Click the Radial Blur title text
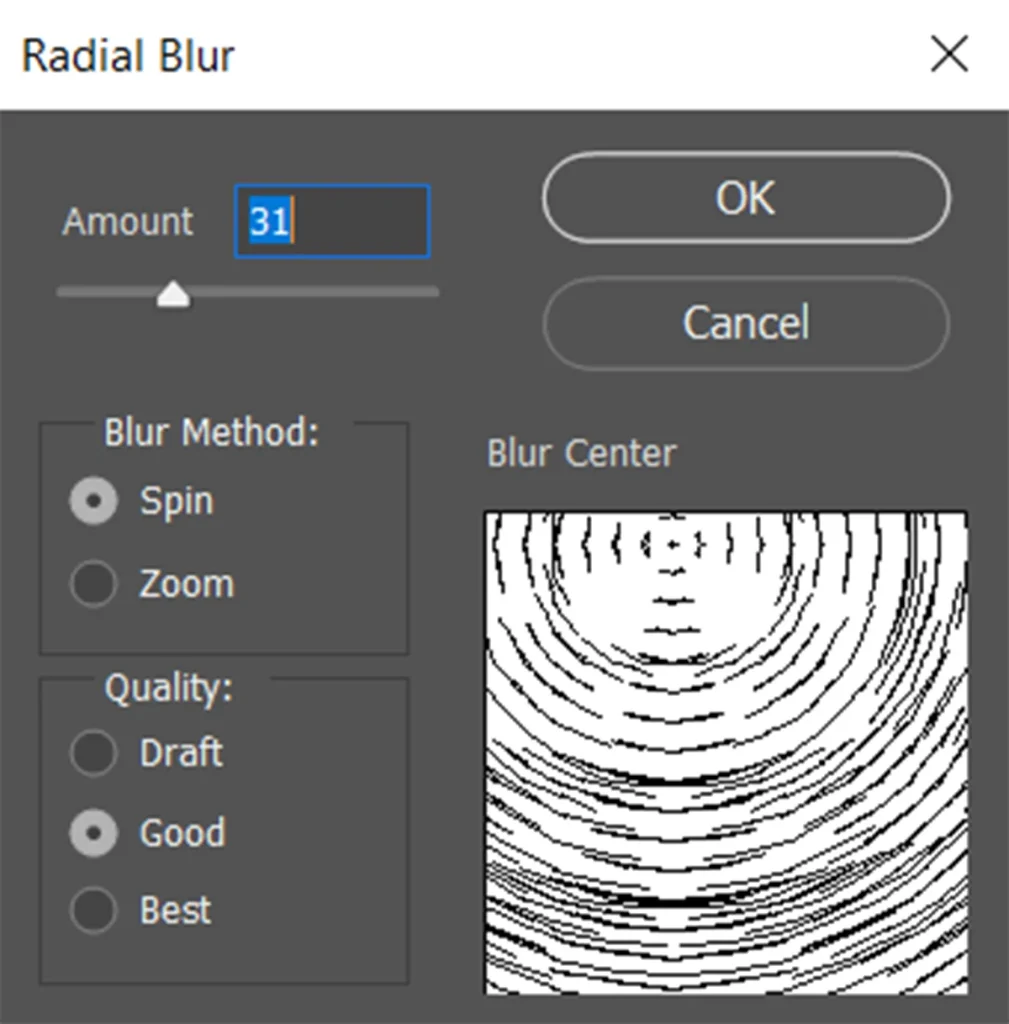1009x1024 pixels. click(128, 56)
